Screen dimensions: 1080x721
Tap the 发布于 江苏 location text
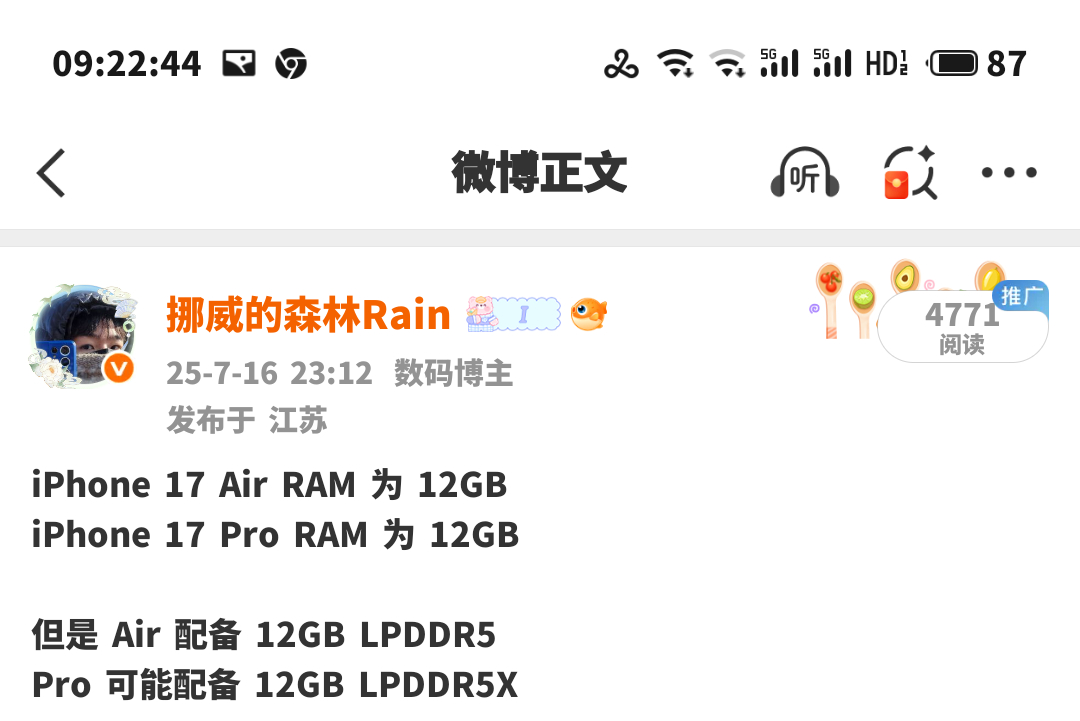click(x=247, y=419)
